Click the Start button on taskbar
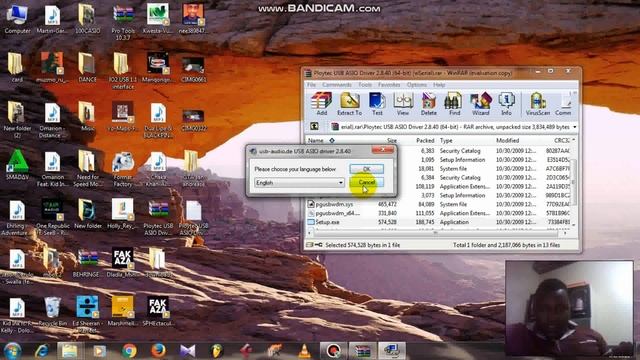 12,351
